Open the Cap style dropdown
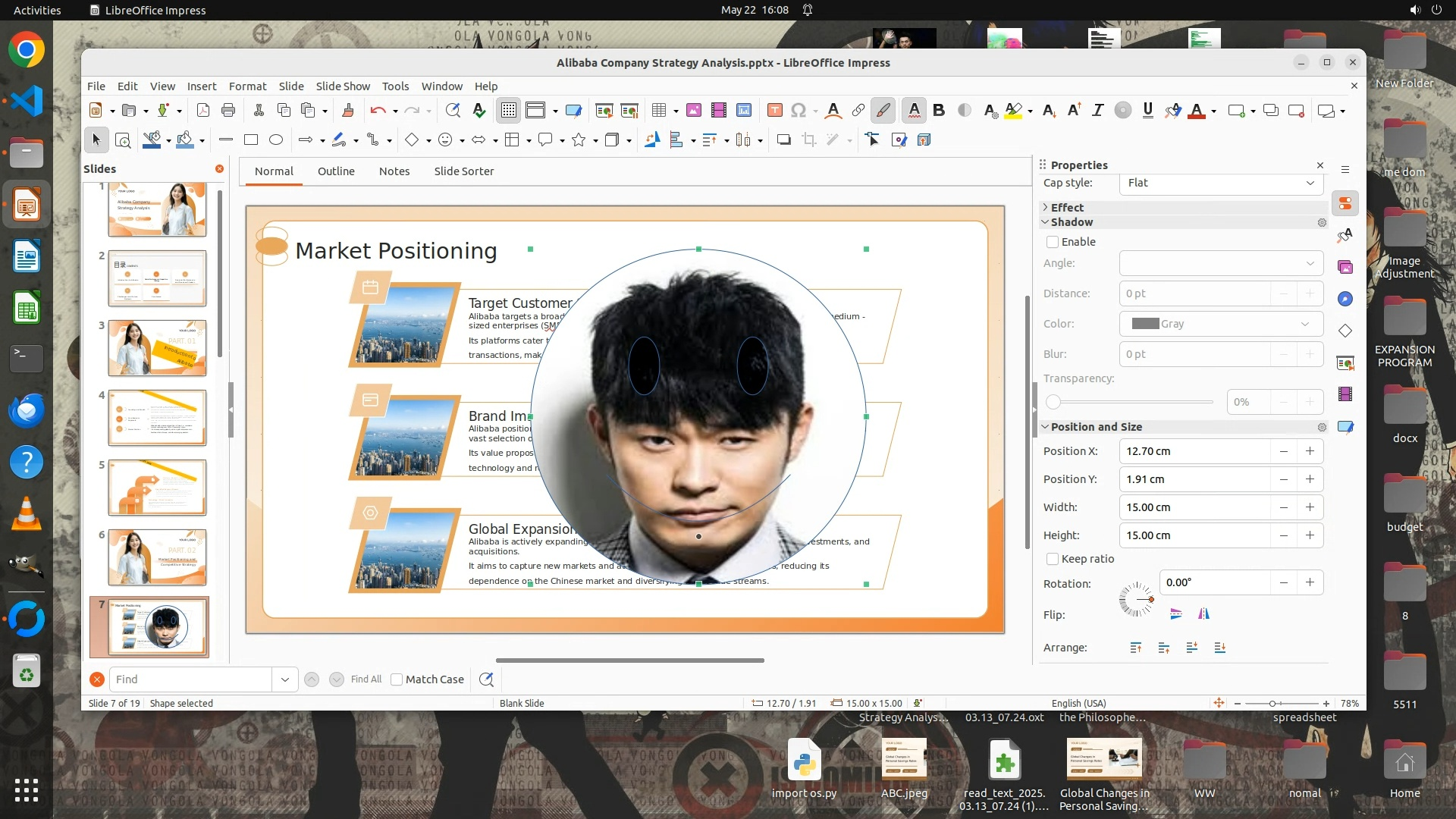 tap(1221, 183)
